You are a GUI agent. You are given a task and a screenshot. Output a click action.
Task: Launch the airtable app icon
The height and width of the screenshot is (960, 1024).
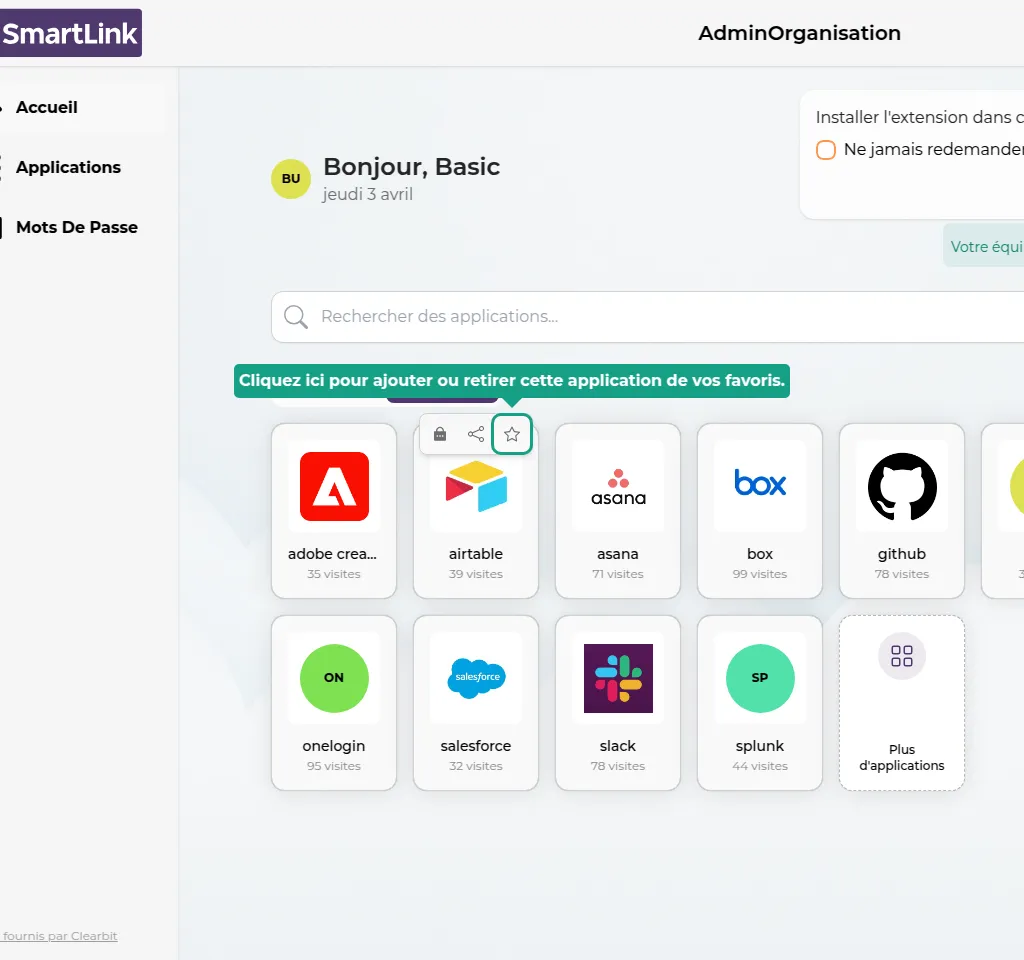click(476, 487)
